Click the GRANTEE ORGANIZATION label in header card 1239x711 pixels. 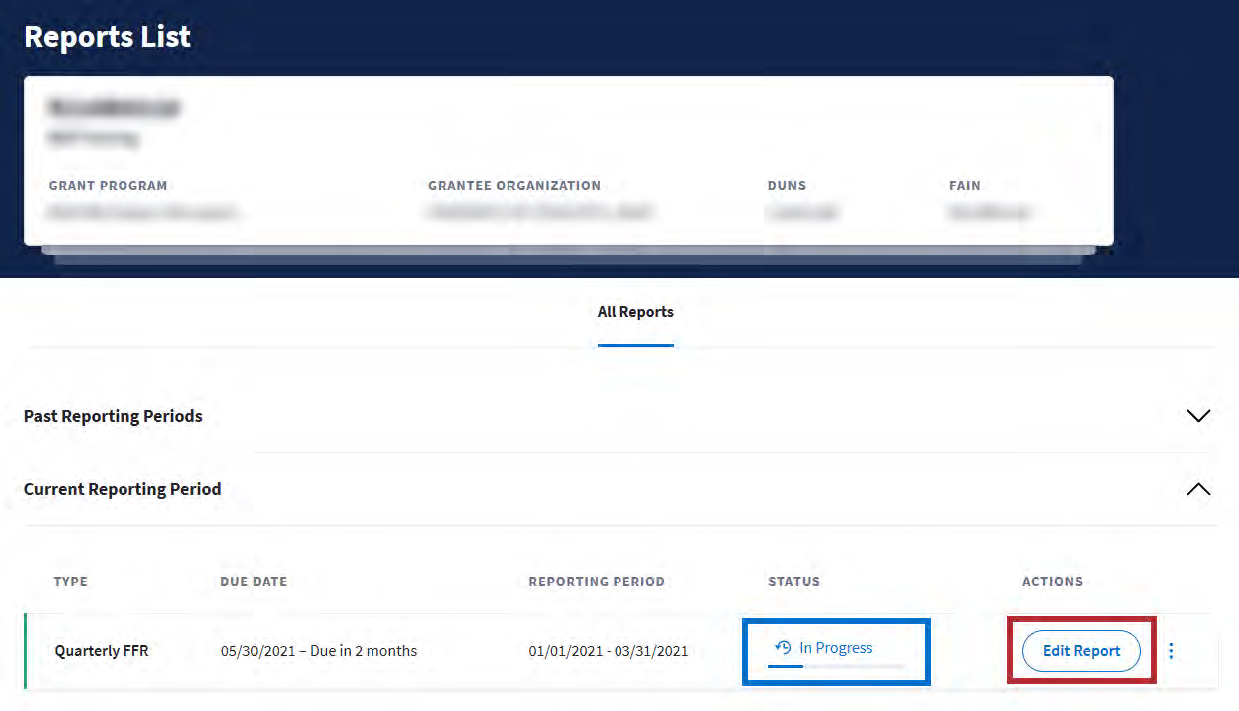click(x=514, y=186)
